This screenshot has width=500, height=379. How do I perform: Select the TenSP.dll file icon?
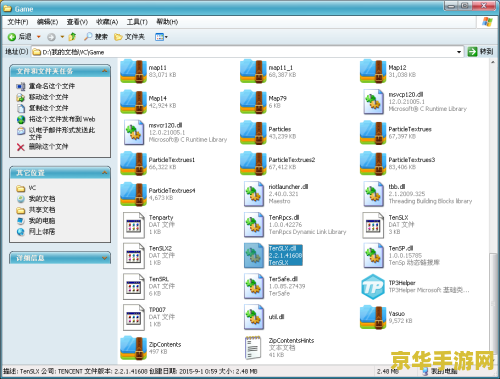pyautogui.click(x=373, y=255)
